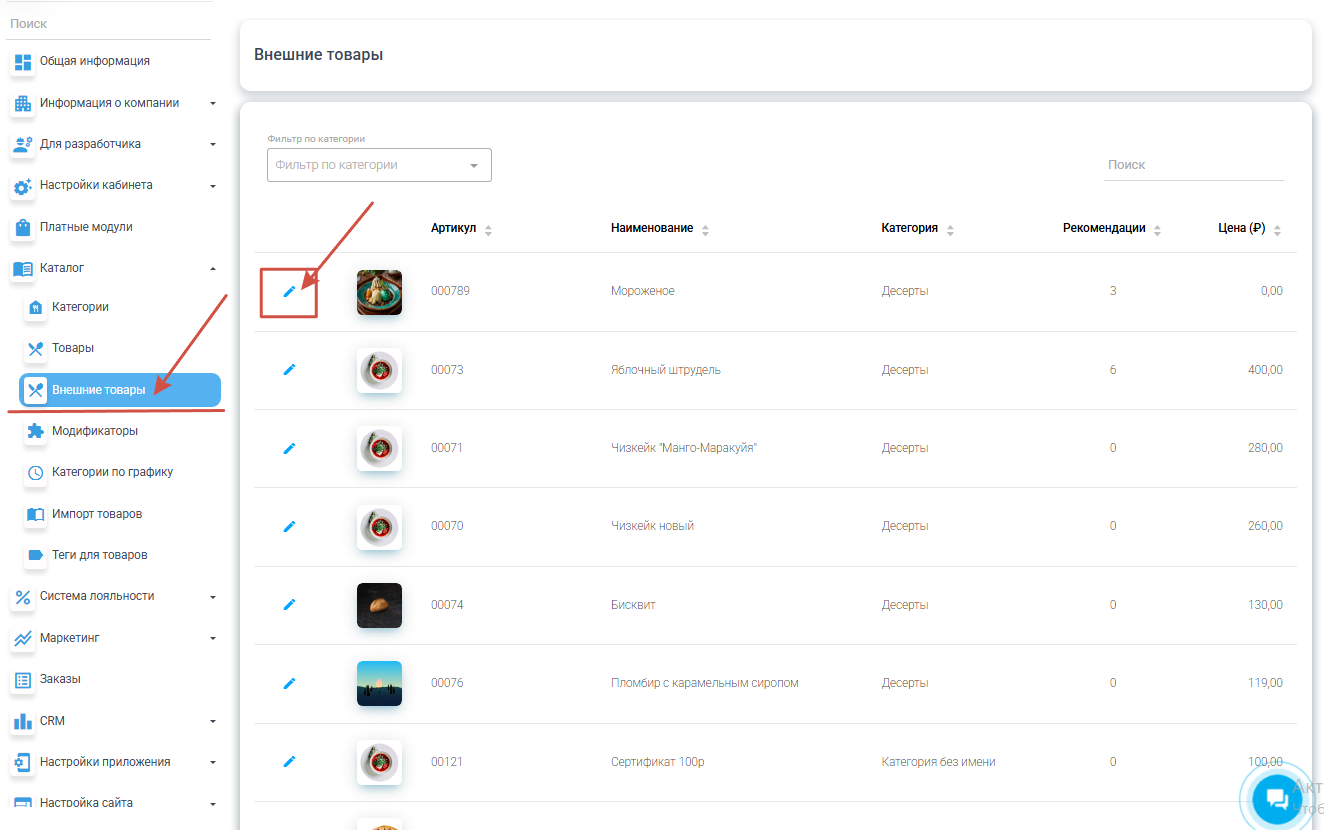Open thumbnail of Пломбир с карамельным сиропом
The width and height of the screenshot is (1324, 830).
[x=379, y=684]
